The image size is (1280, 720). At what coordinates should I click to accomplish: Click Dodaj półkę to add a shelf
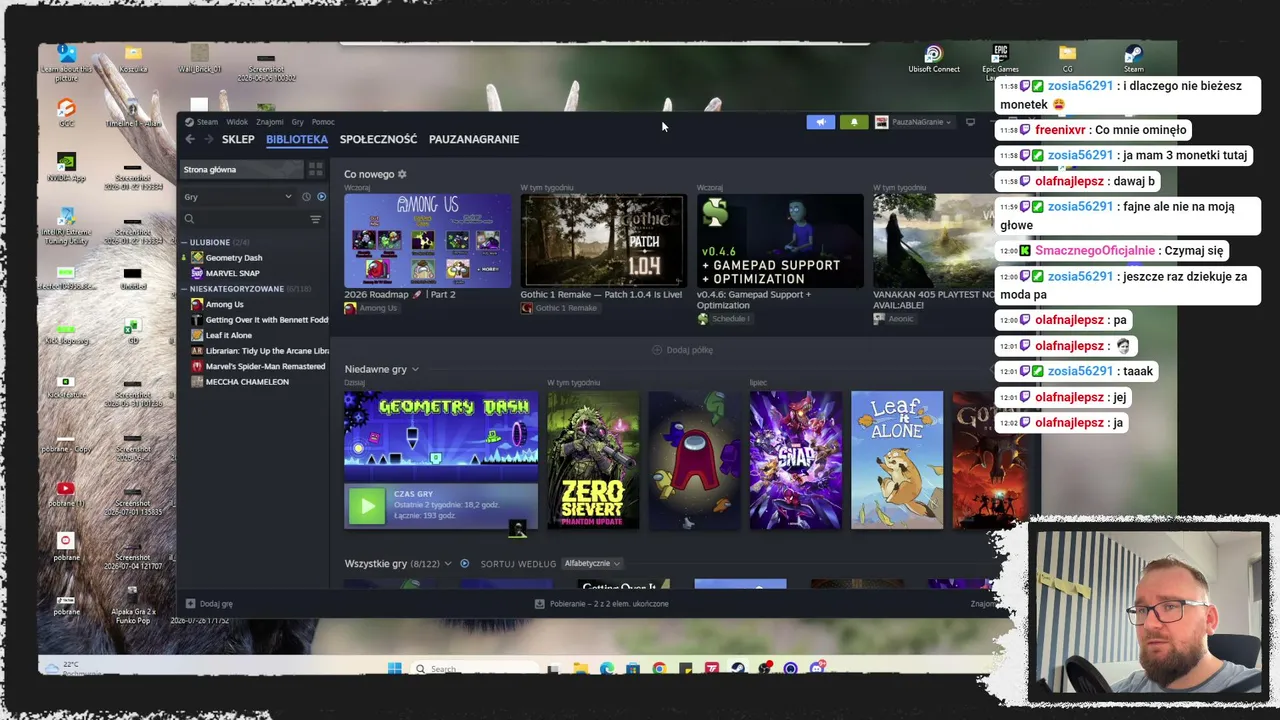pyautogui.click(x=682, y=350)
